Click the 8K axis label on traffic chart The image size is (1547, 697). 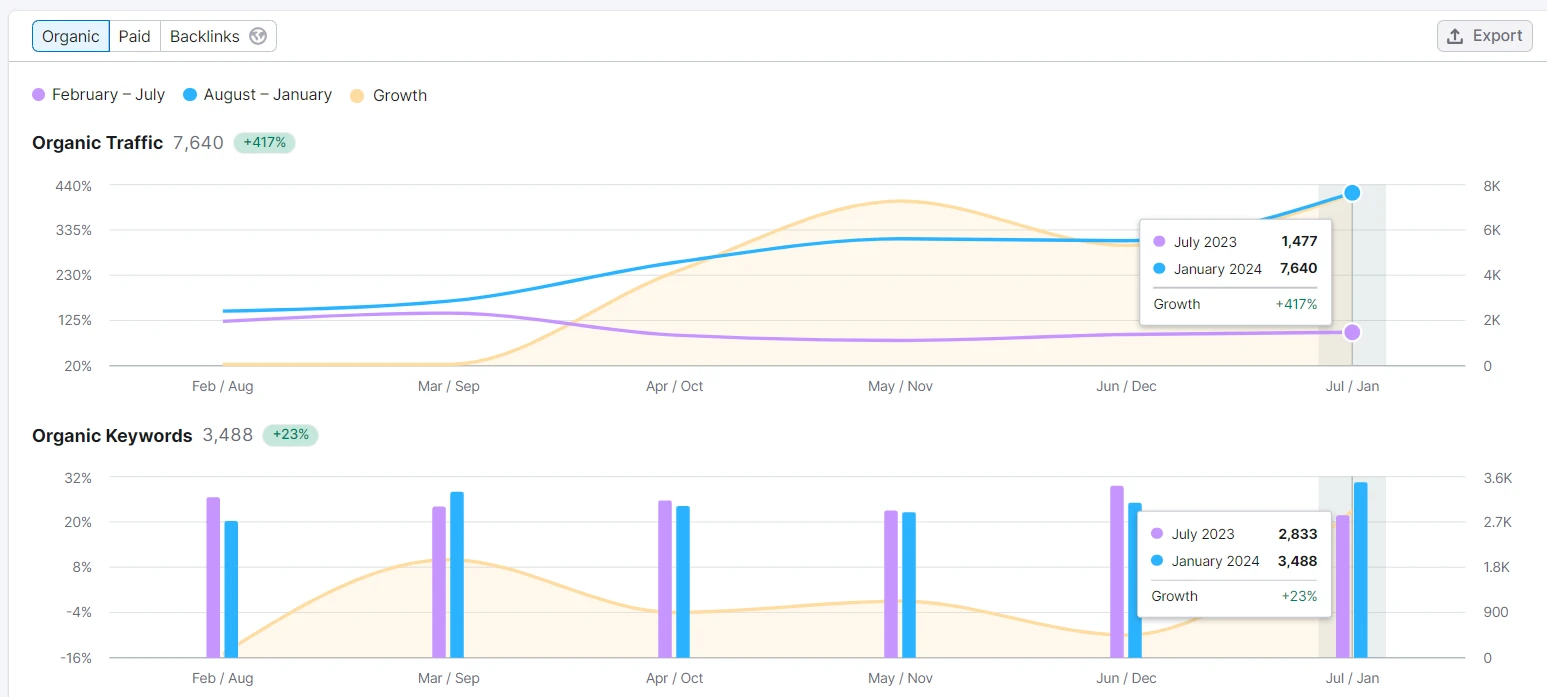1492,186
